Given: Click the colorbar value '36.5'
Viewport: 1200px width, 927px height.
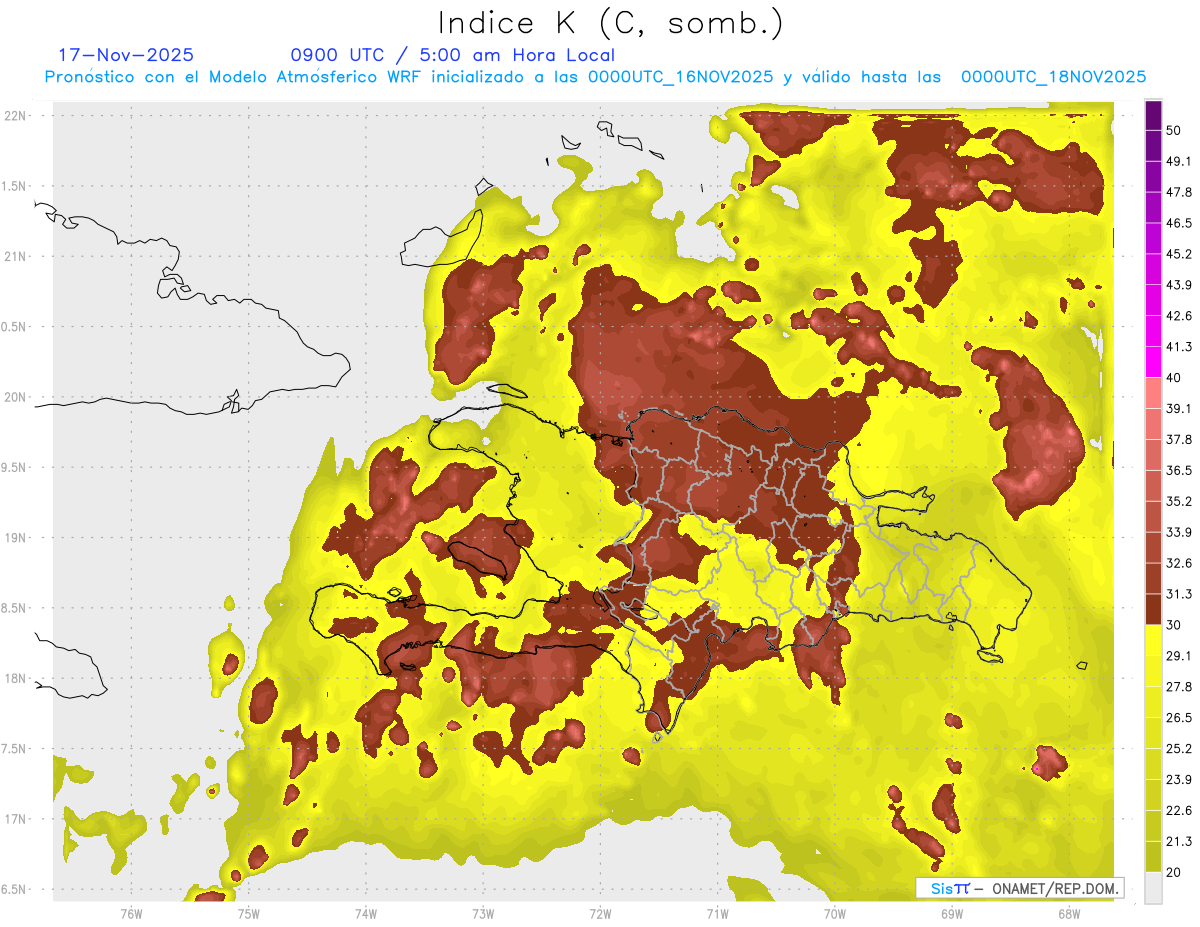Looking at the screenshot, I should 1179,471.
